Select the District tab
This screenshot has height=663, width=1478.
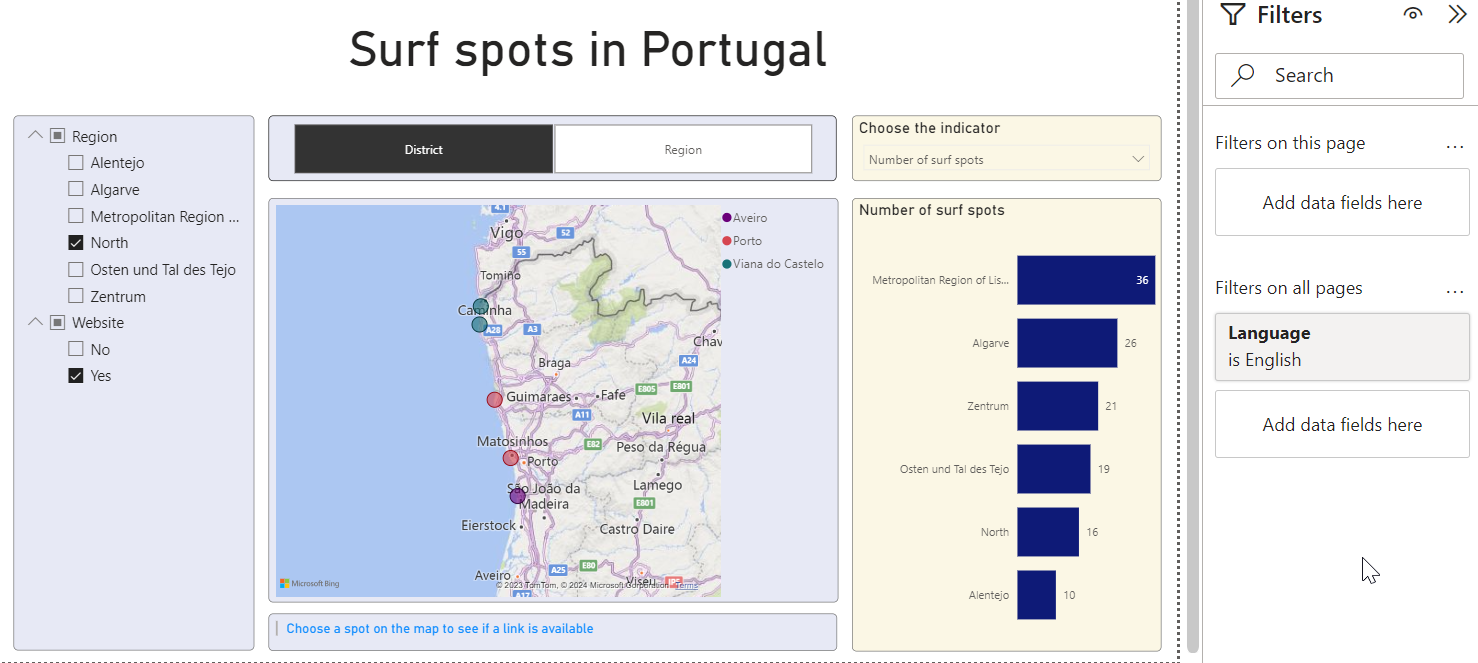tap(424, 149)
